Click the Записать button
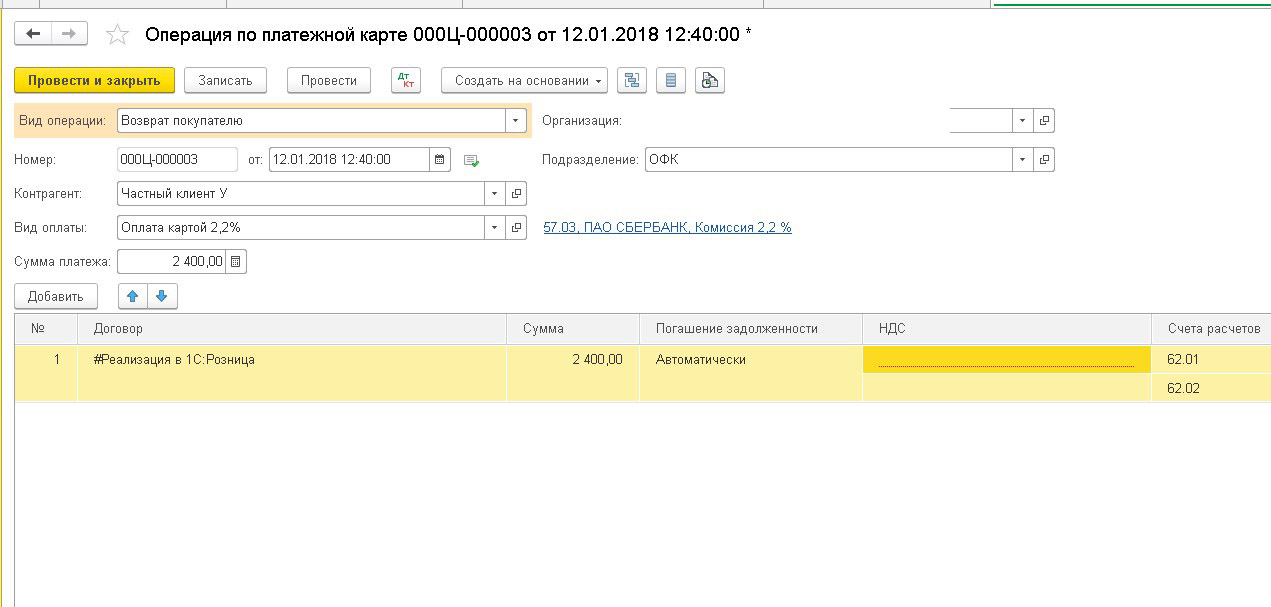This screenshot has width=1271, height=607. (225, 81)
